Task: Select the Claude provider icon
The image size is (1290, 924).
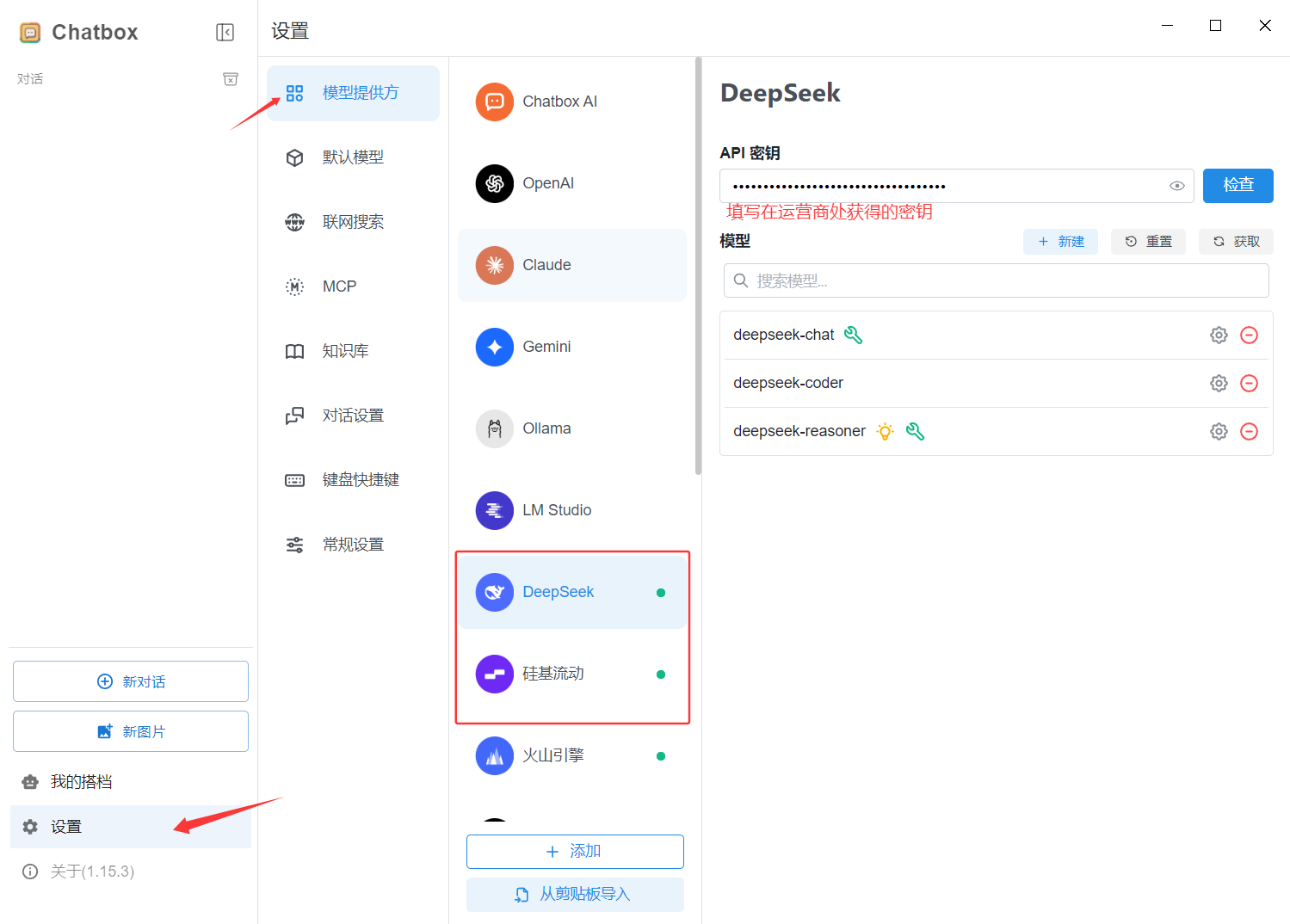Action: click(495, 265)
